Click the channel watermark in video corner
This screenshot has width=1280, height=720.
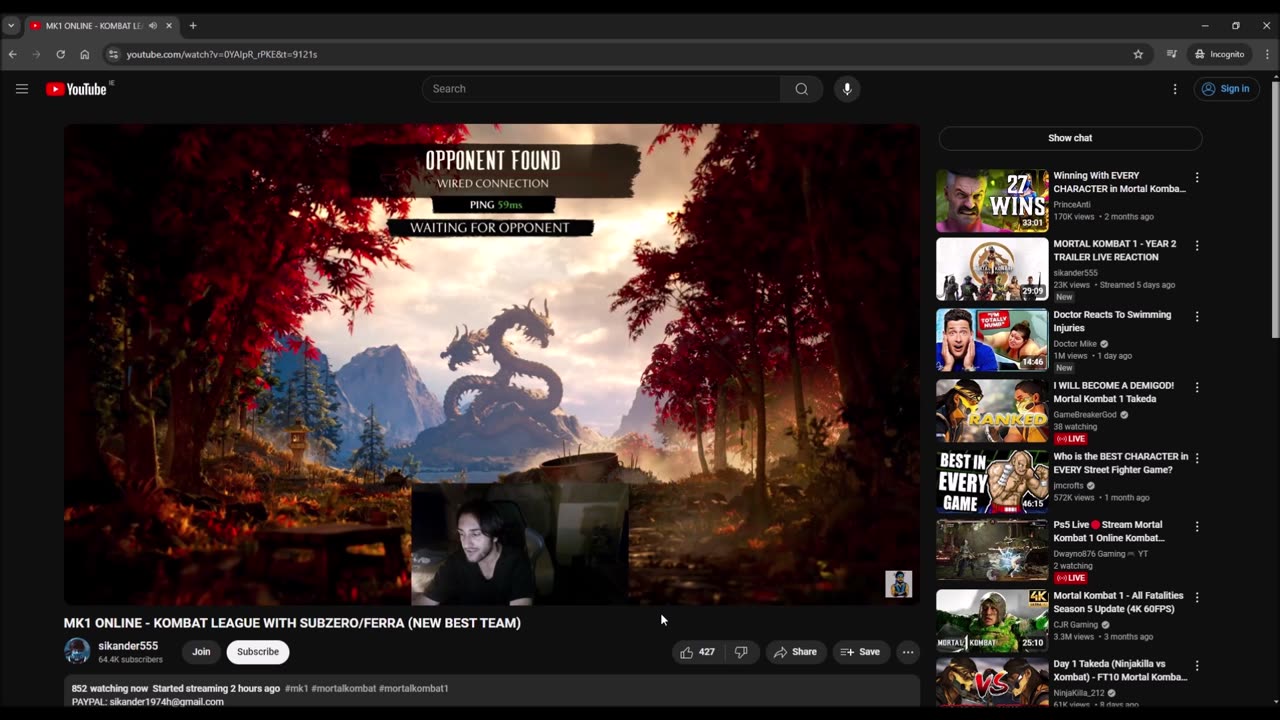click(899, 584)
